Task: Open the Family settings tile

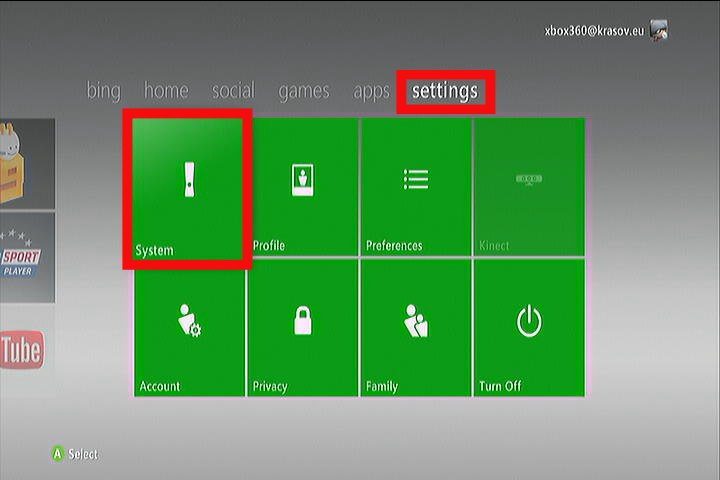Action: point(416,327)
